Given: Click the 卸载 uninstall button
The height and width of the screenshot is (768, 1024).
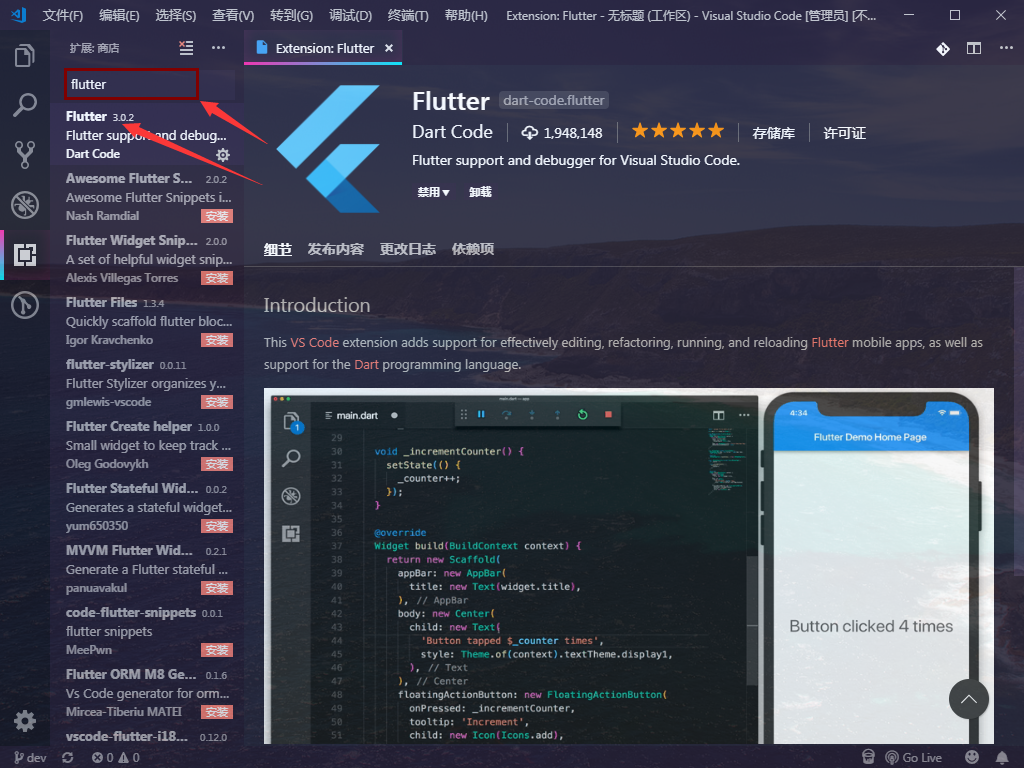Looking at the screenshot, I should [x=480, y=192].
